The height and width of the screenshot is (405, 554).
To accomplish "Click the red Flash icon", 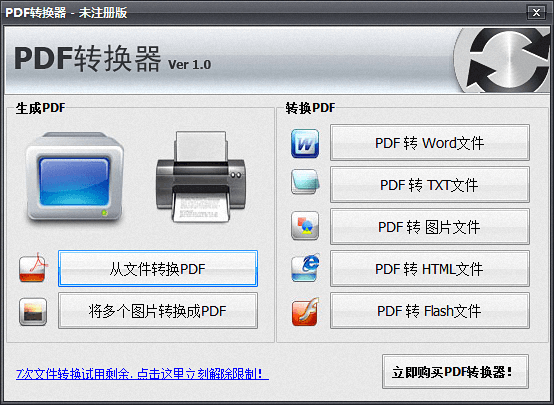I will point(305,311).
